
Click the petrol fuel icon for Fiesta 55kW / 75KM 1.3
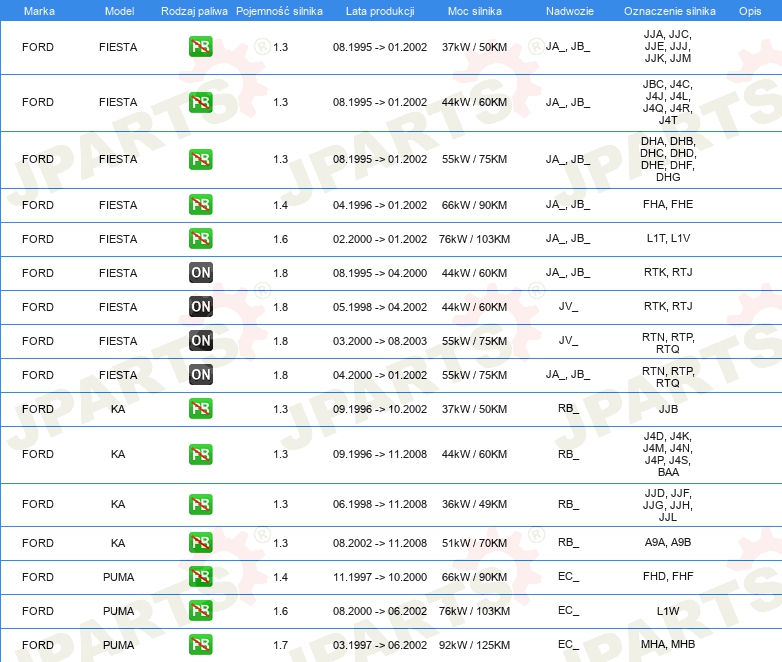point(200,159)
